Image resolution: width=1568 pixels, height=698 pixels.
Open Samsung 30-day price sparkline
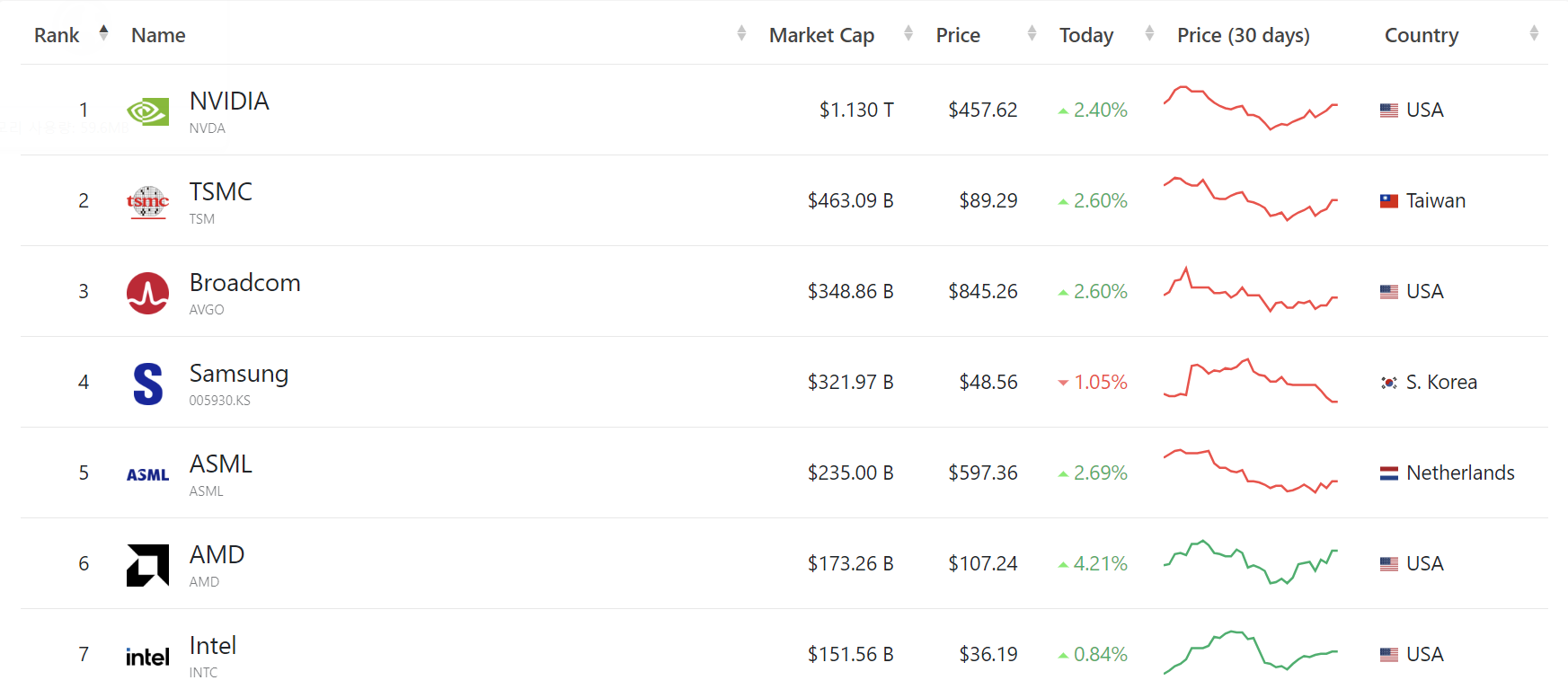click(1251, 381)
